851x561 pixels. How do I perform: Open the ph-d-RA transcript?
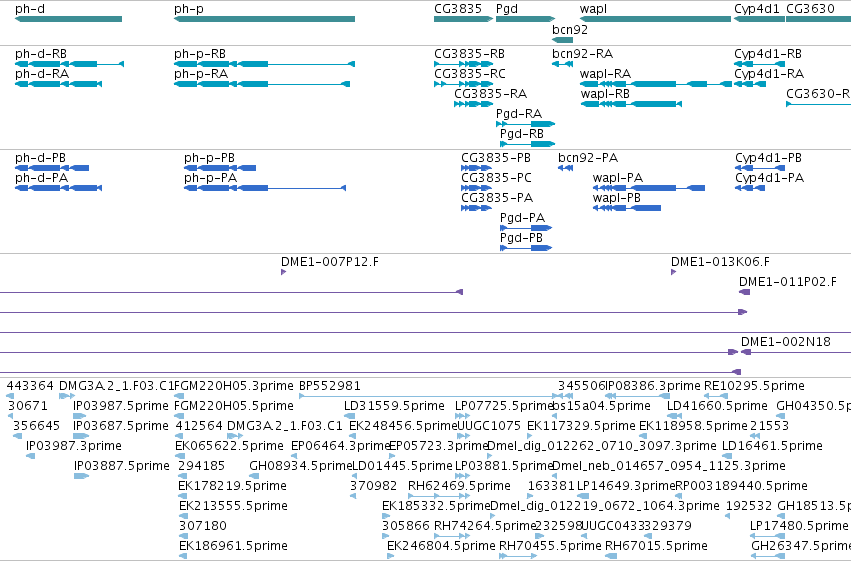(x=59, y=84)
